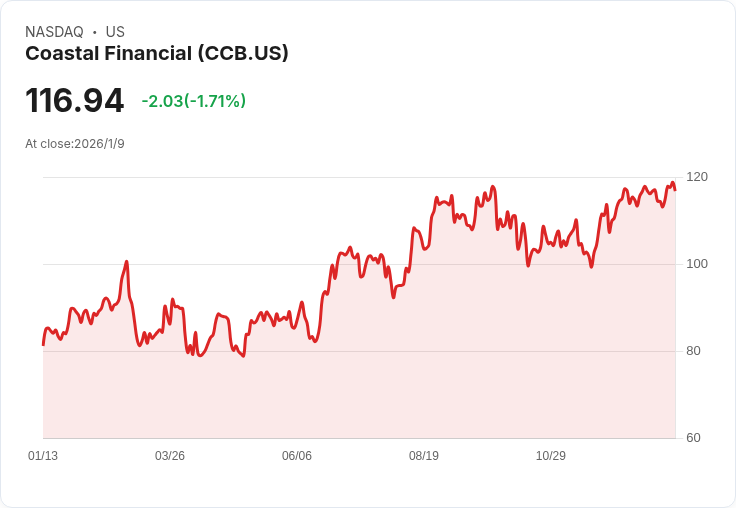
Task: Click the starting point of the red price line
Action: click(43, 344)
